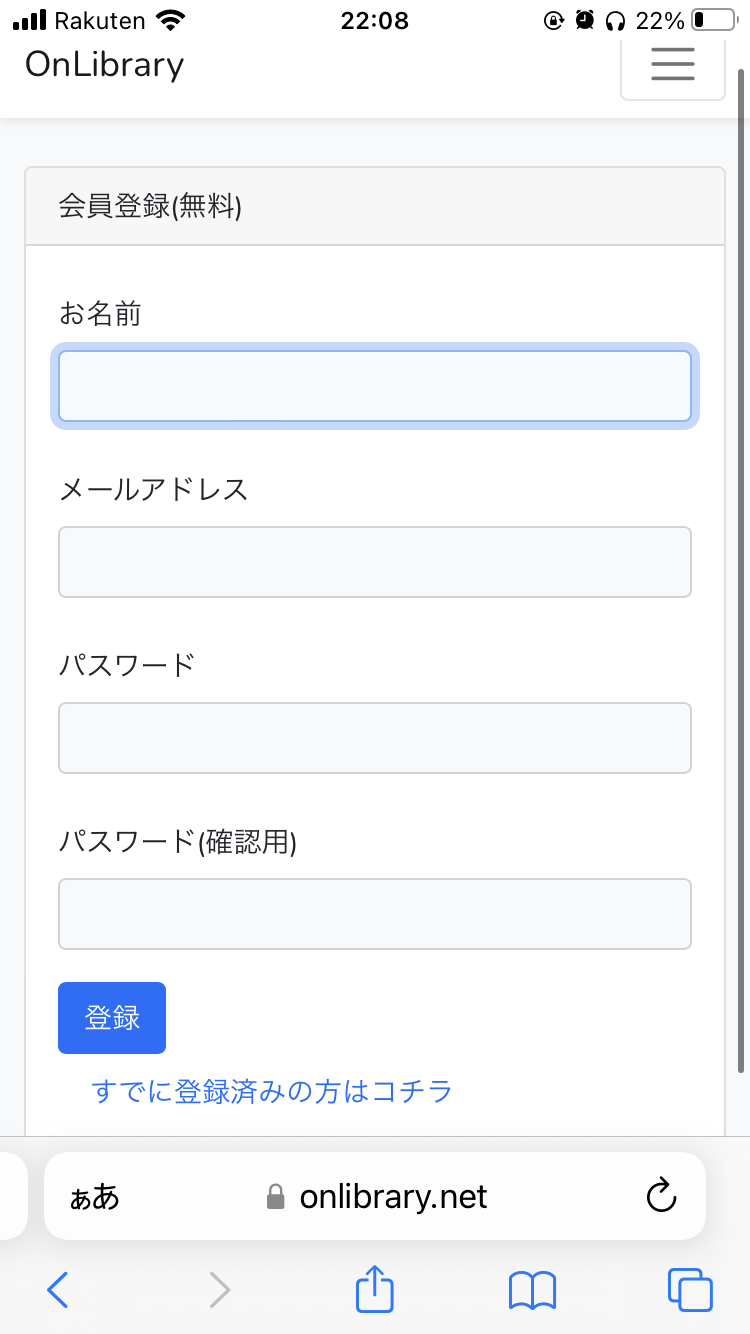Click the パスワード password field

tap(375, 738)
